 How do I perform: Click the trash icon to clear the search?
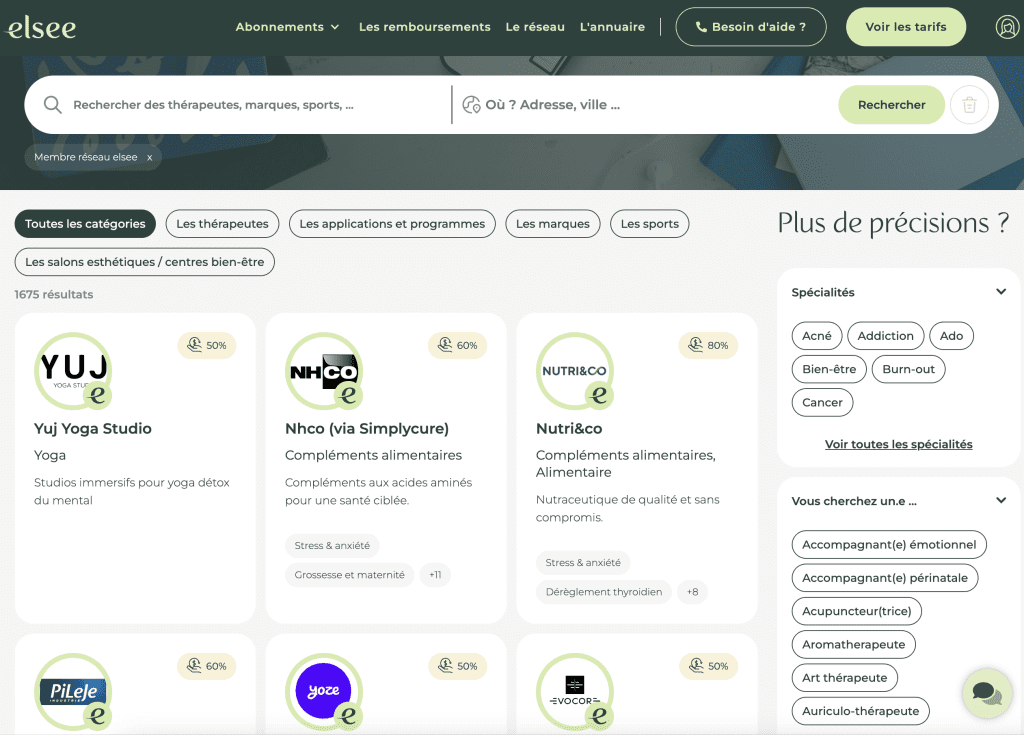click(x=969, y=104)
